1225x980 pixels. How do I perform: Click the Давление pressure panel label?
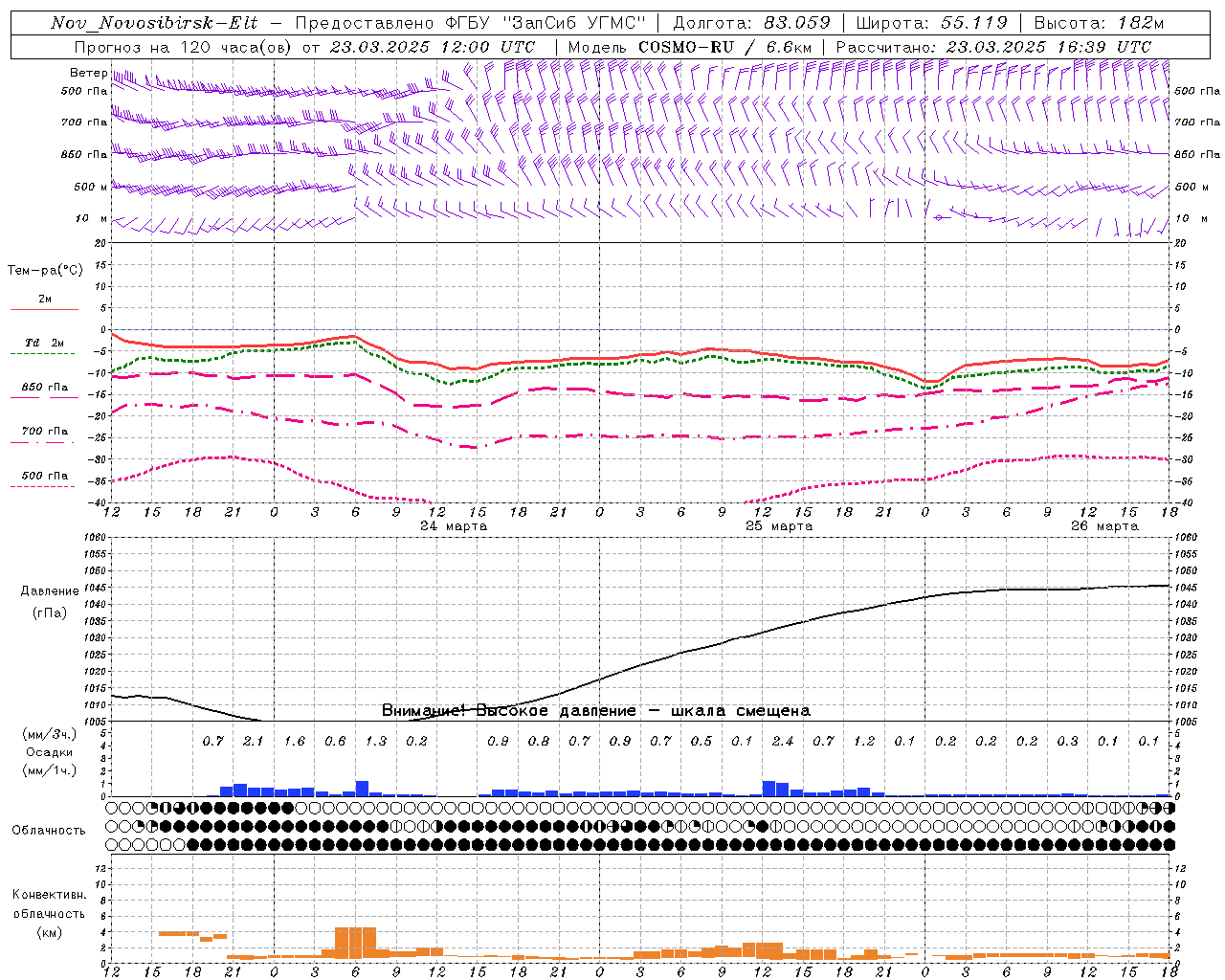50,590
